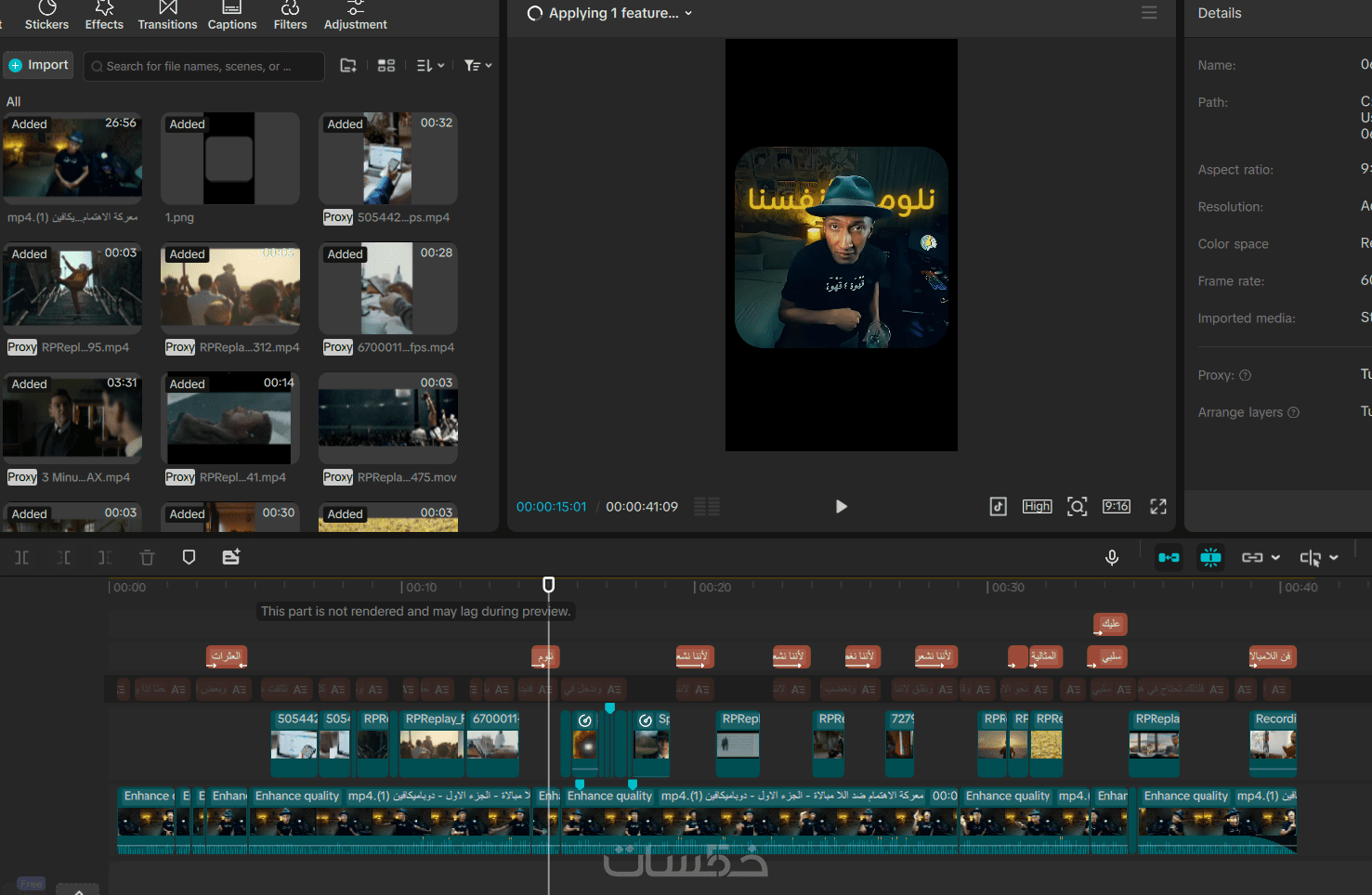Click the full screen preview icon
Screen dimensions: 1372x895
pos(1157,506)
